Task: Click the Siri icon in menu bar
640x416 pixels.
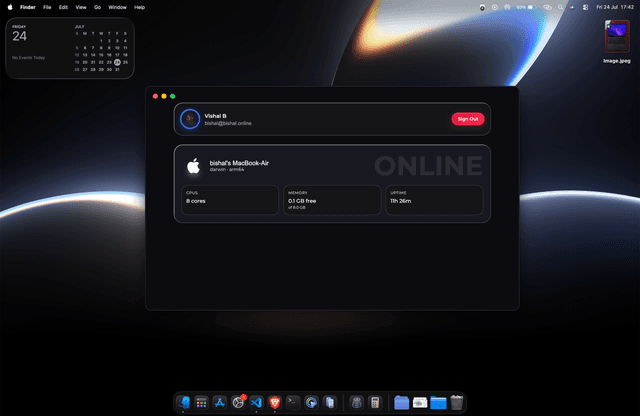Action: (572, 7)
